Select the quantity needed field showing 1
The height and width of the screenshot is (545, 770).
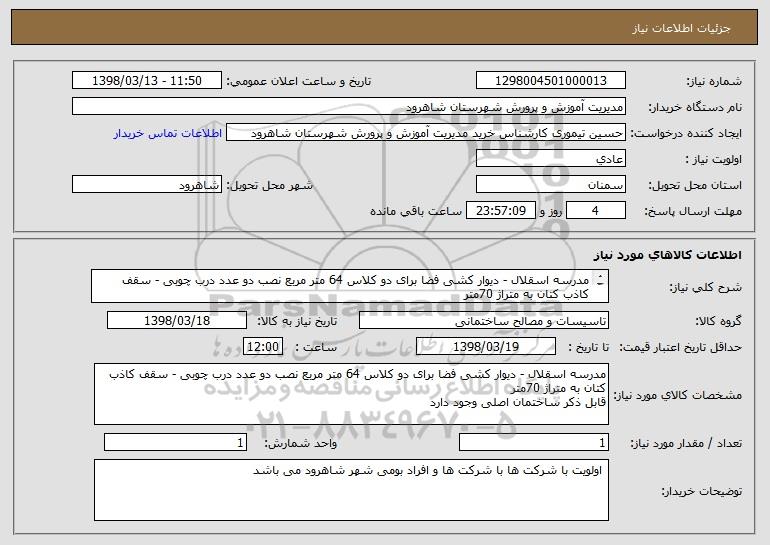[x=534, y=442]
